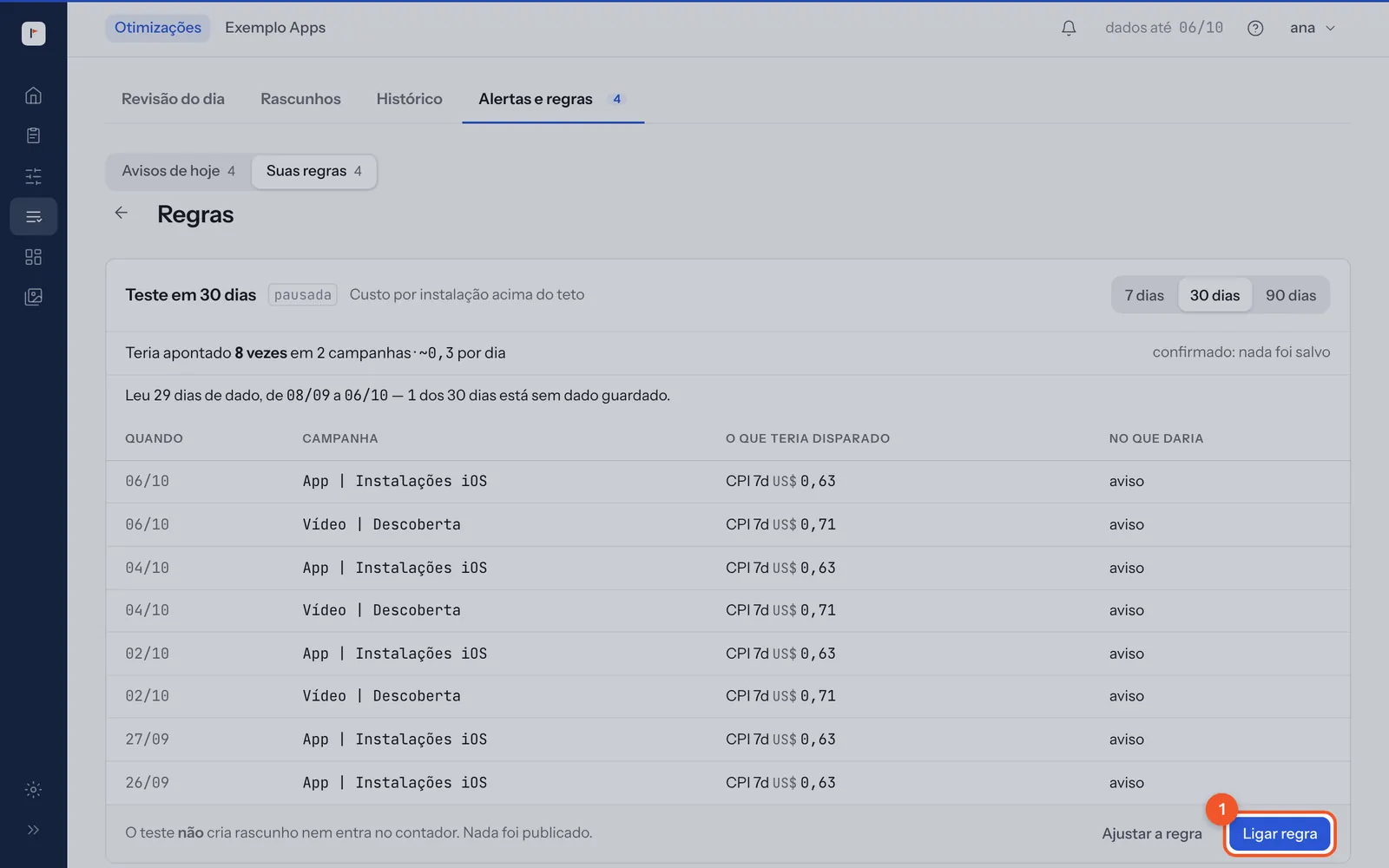The height and width of the screenshot is (868, 1389).
Task: Click the 26/09 date cell
Action: [x=147, y=783]
